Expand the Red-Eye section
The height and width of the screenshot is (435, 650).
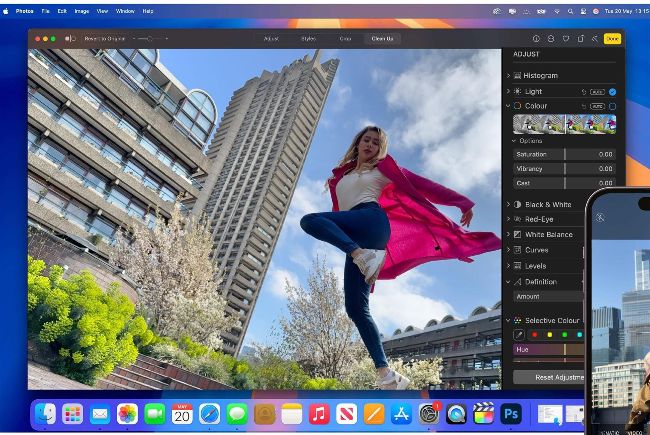pos(509,219)
